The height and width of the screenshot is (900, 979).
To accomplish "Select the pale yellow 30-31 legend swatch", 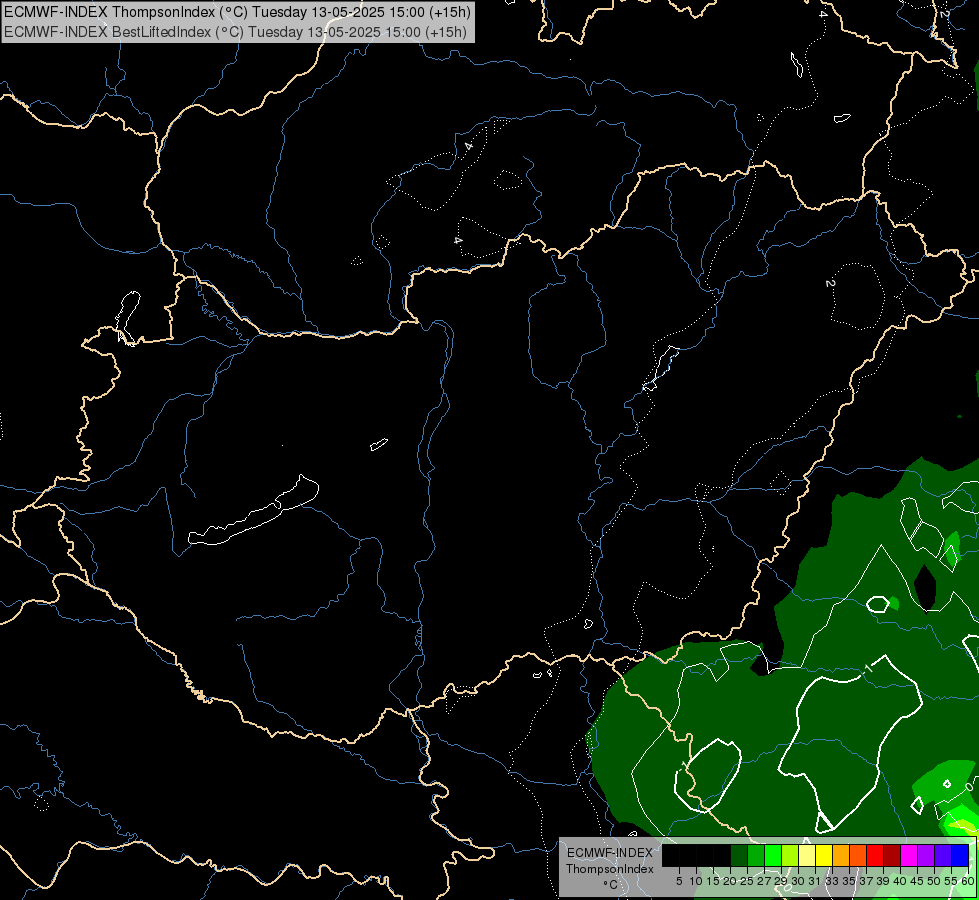I will (807, 855).
